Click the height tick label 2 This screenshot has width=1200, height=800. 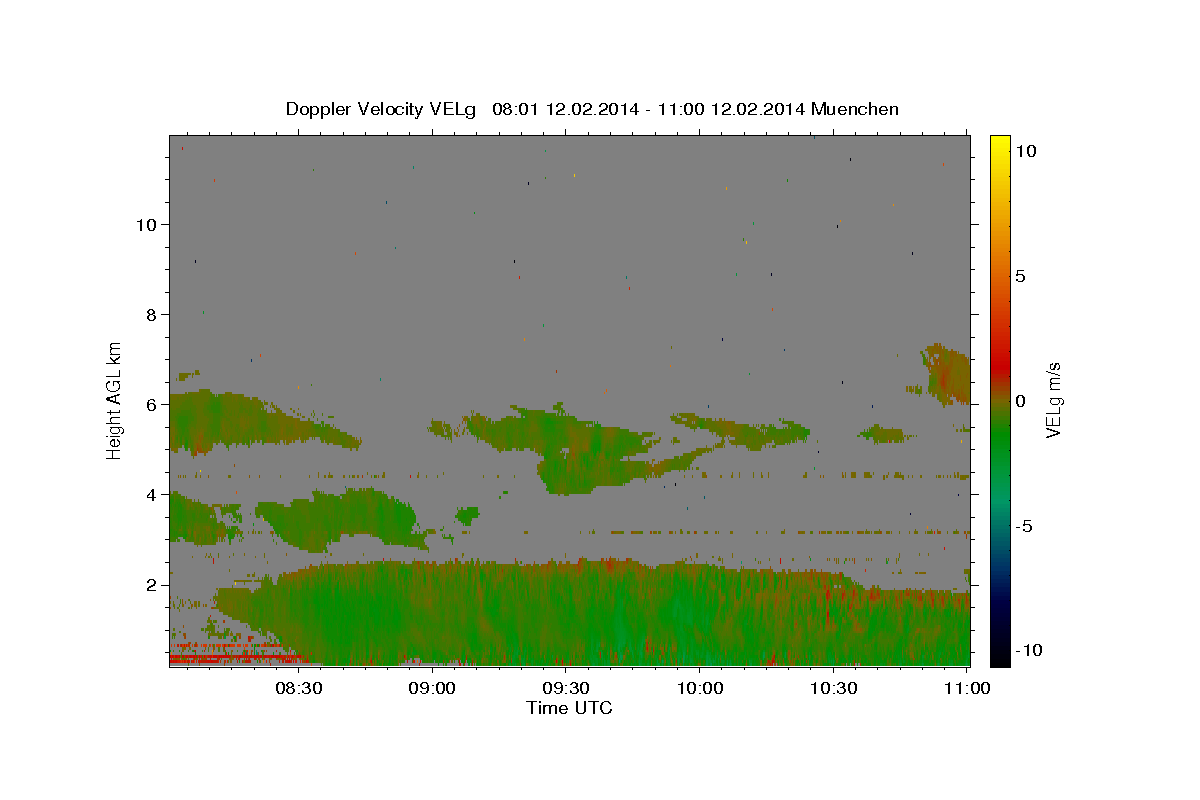pos(153,585)
